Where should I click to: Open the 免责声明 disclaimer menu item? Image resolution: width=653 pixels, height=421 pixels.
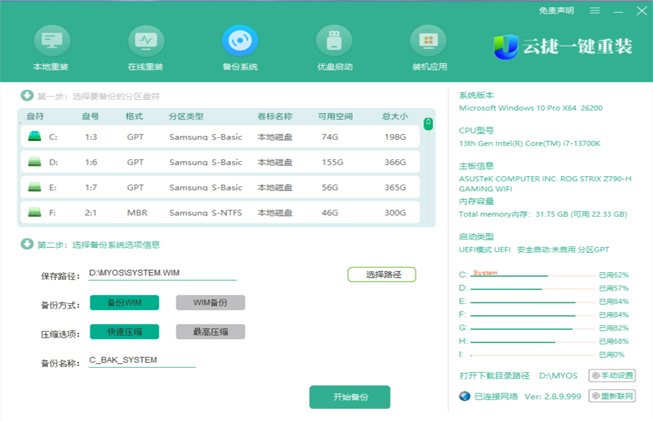[555, 11]
